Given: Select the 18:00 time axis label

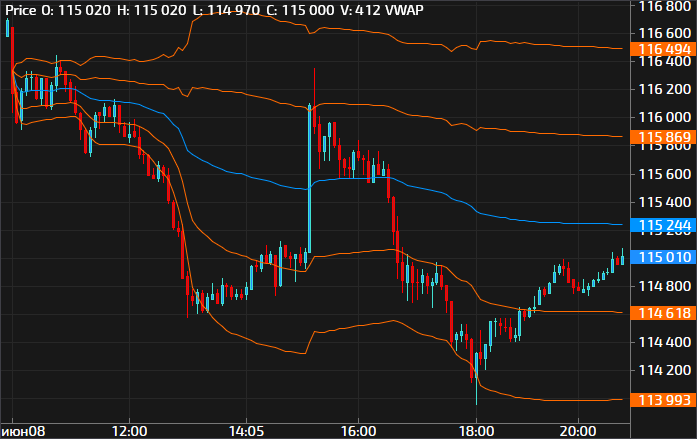Looking at the screenshot, I should (477, 430).
